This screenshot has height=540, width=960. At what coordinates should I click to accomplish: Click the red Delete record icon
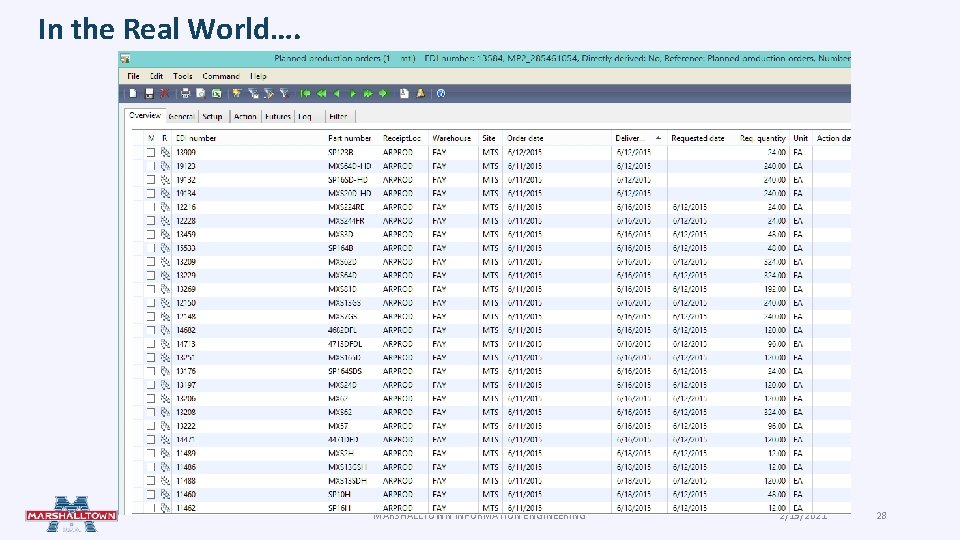(165, 94)
